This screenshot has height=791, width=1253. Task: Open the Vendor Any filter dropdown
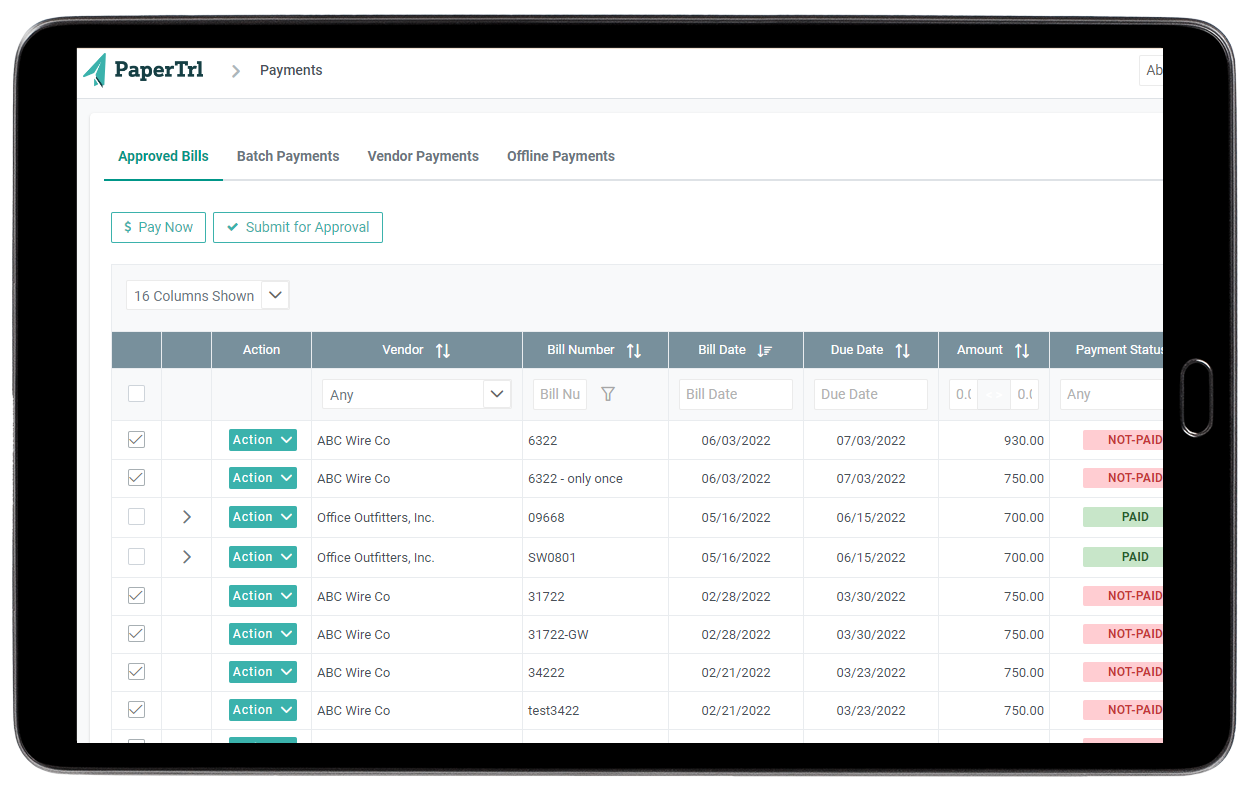[x=417, y=394]
